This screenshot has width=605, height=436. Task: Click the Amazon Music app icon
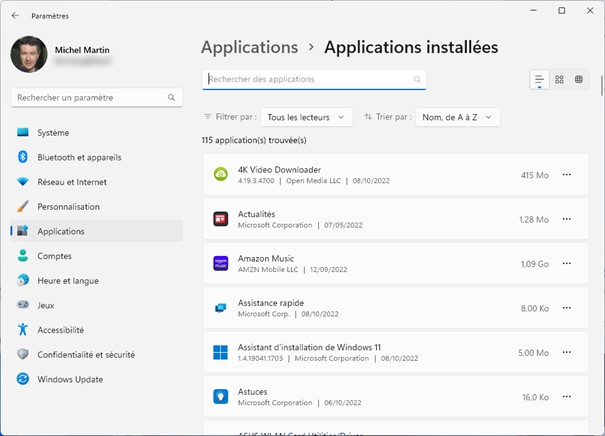click(x=221, y=264)
